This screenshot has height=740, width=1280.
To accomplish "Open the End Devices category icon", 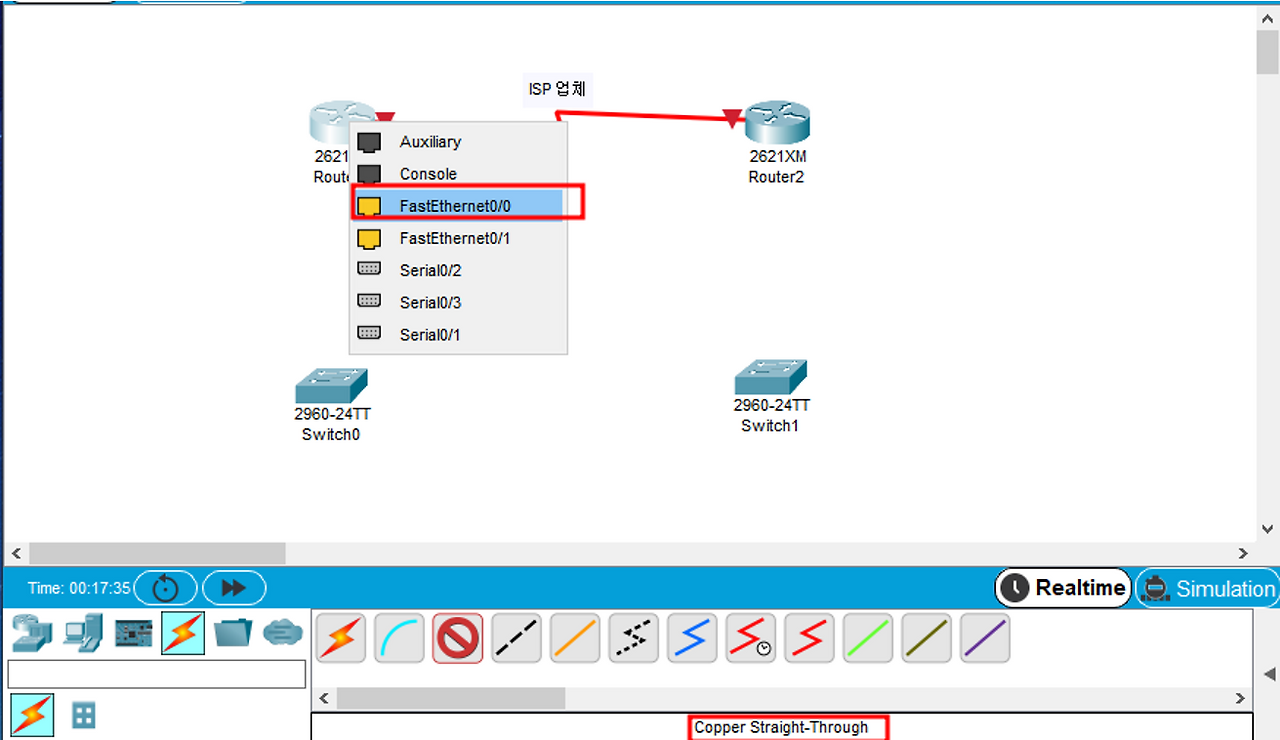I will (x=83, y=633).
